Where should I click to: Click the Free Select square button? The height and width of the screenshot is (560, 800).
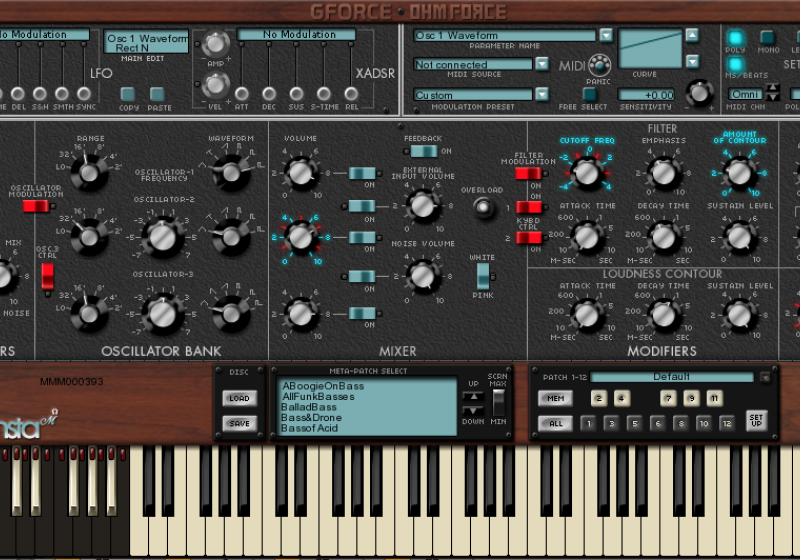(590, 94)
